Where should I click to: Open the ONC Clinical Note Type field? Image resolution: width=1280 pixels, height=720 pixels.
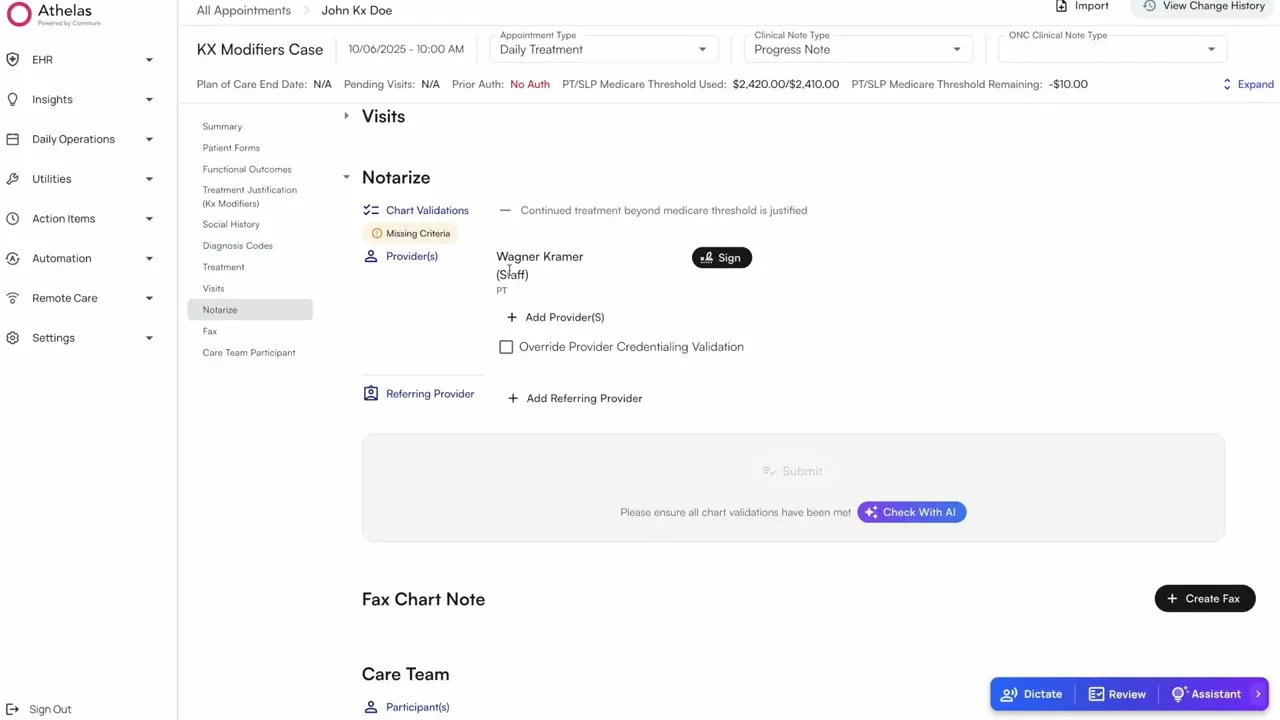point(1112,49)
